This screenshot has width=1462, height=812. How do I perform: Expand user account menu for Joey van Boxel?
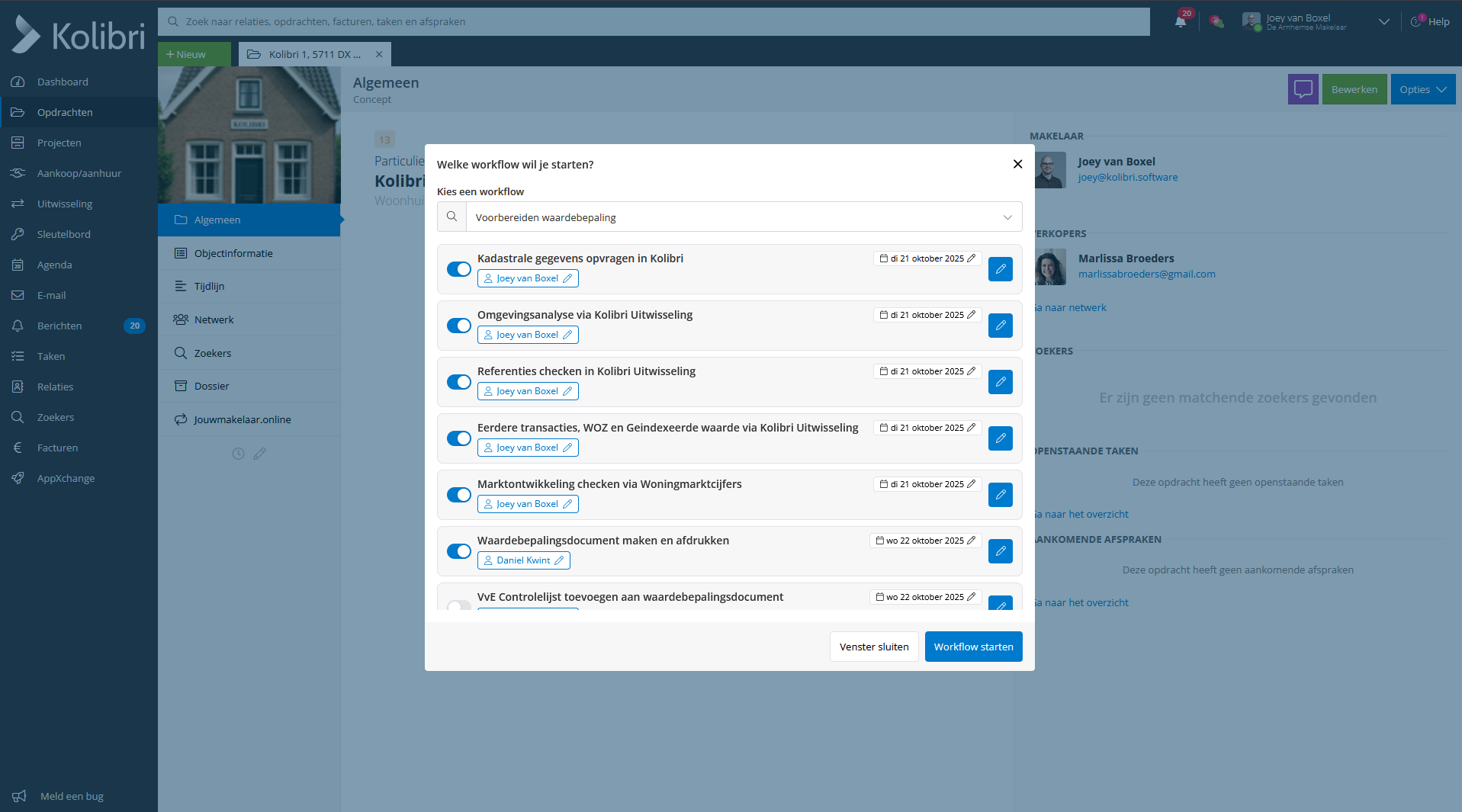1383,22
